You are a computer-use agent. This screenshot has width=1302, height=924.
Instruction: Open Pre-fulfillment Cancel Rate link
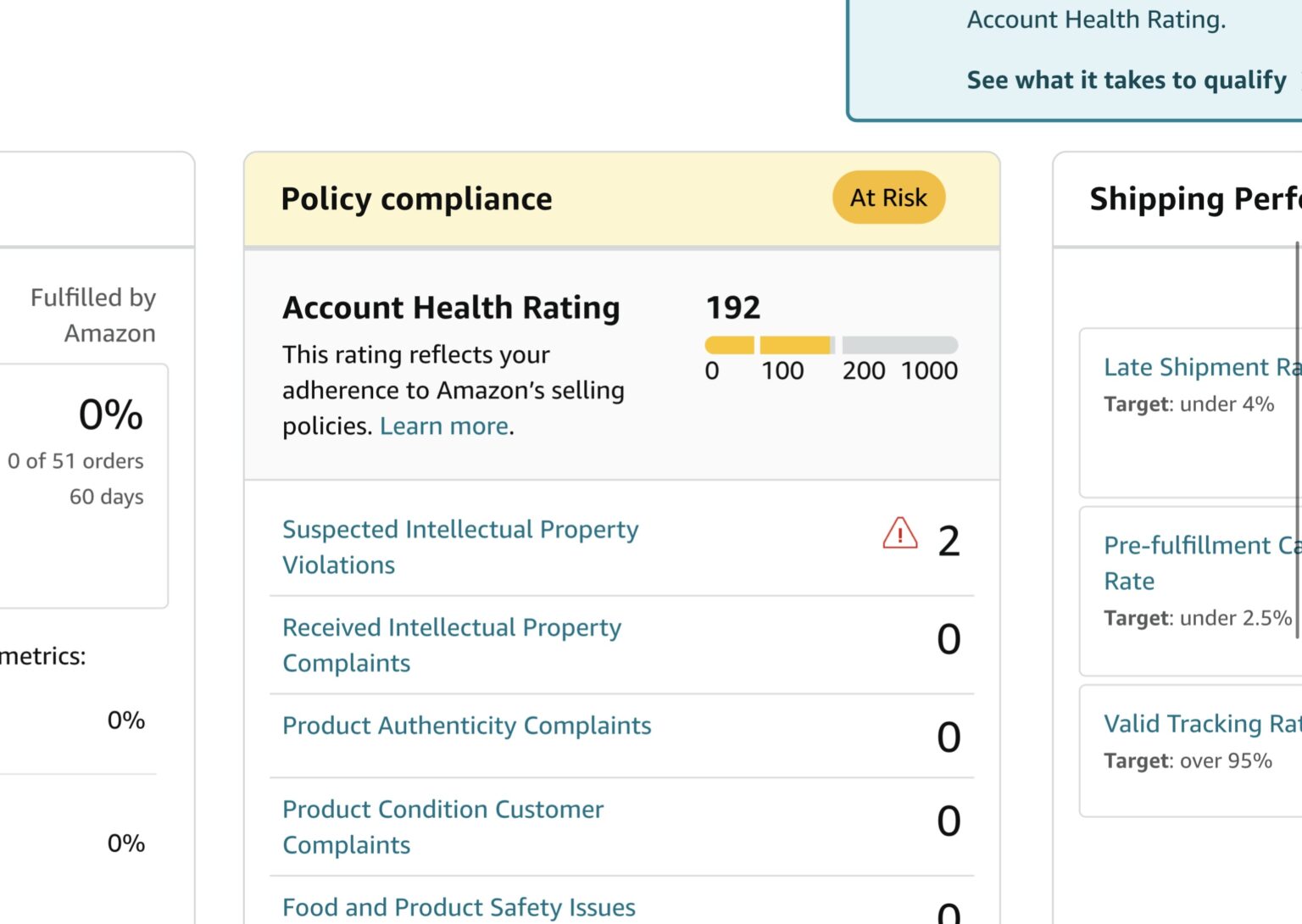click(x=1203, y=563)
